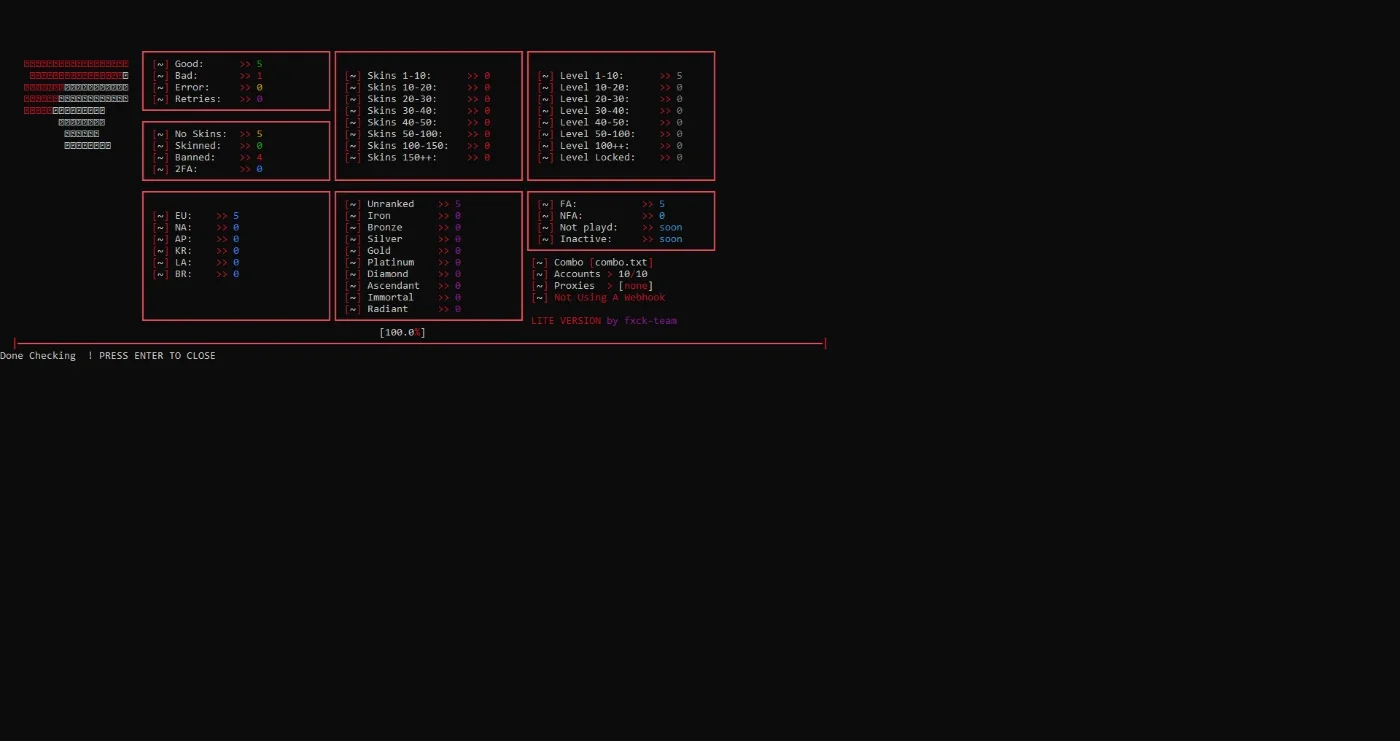1400x741 pixels.
Task: Select the "Ascendant" rank label
Action: [x=393, y=286]
